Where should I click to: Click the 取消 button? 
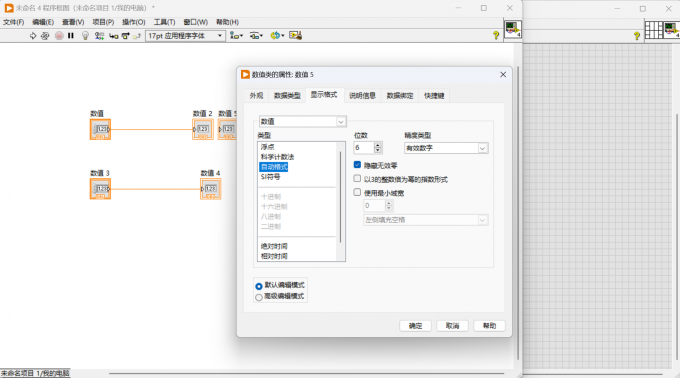[x=452, y=326]
